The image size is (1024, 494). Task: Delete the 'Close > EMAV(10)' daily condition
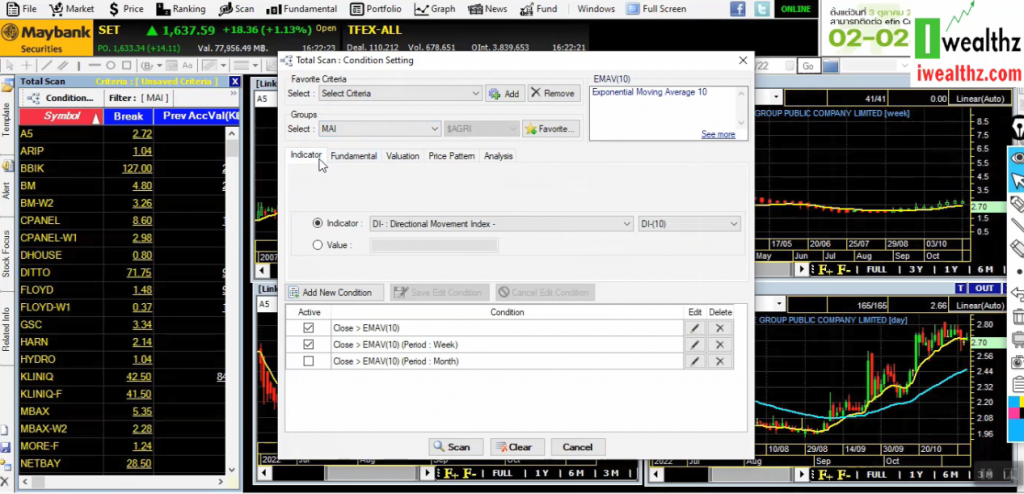[720, 329]
